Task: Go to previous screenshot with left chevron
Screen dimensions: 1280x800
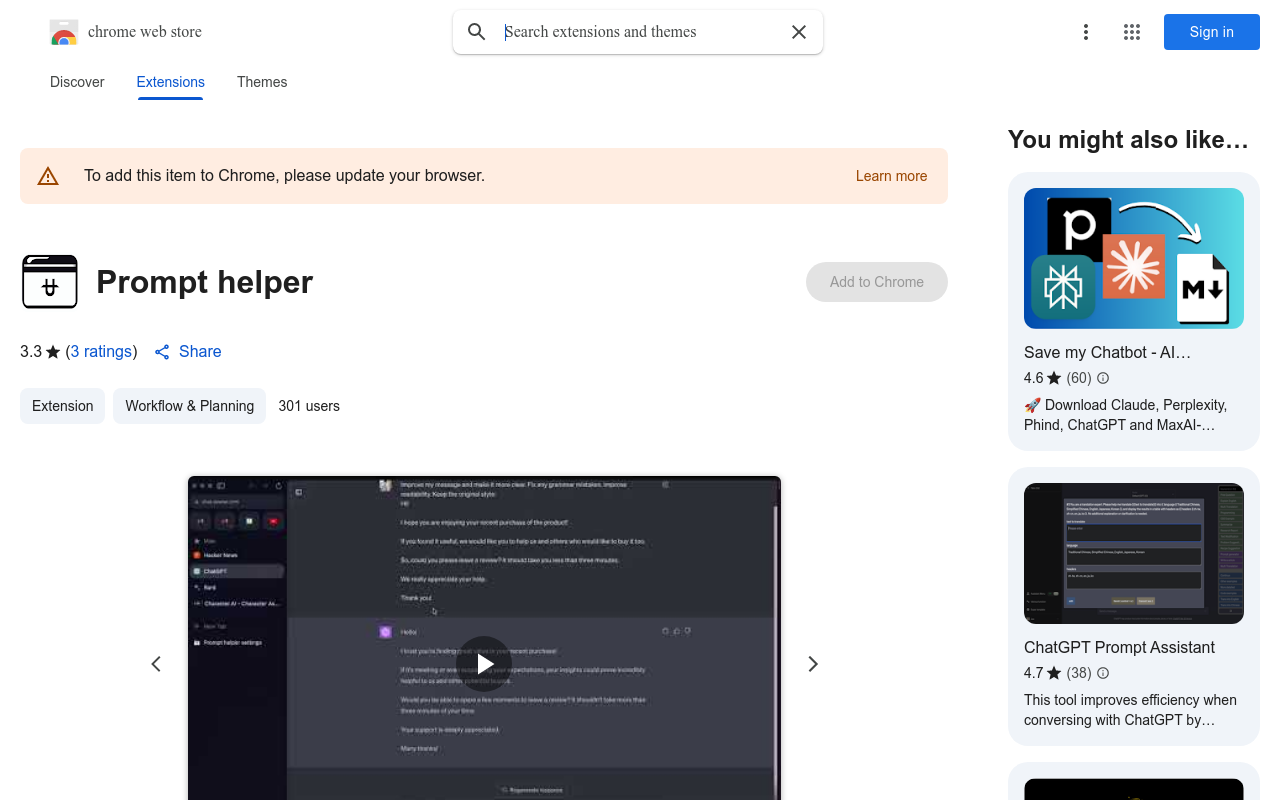Action: 156,664
